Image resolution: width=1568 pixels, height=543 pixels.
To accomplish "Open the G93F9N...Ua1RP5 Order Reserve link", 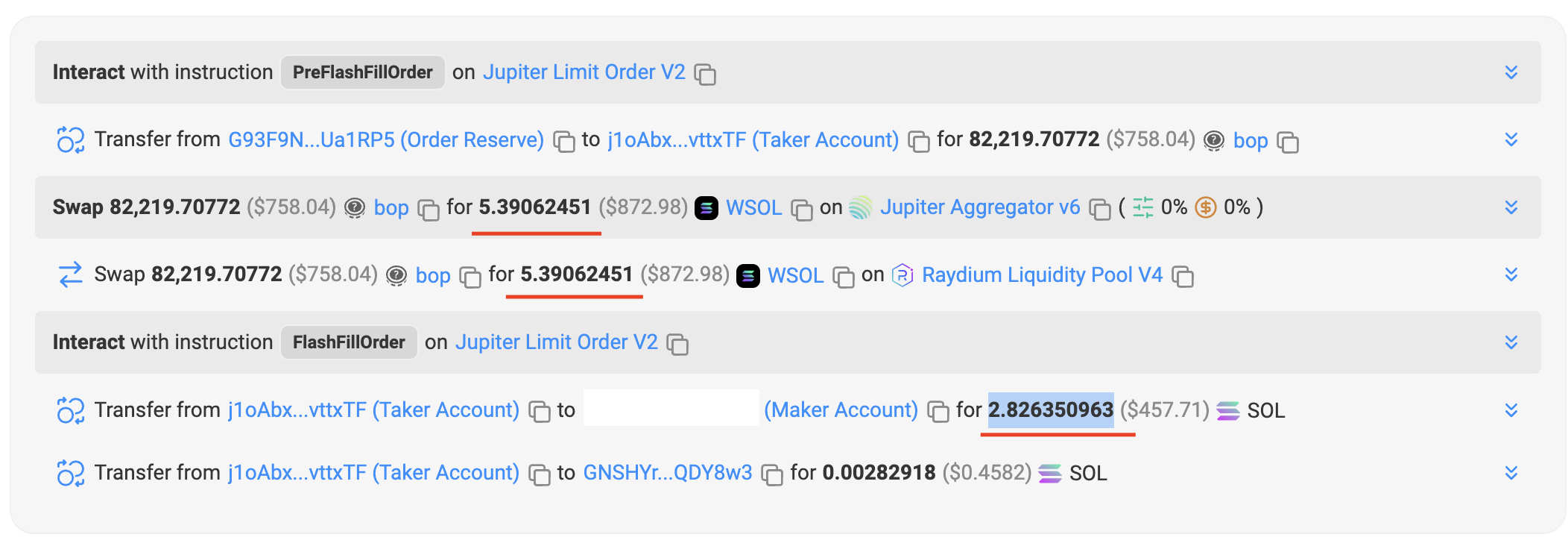I will tap(385, 140).
